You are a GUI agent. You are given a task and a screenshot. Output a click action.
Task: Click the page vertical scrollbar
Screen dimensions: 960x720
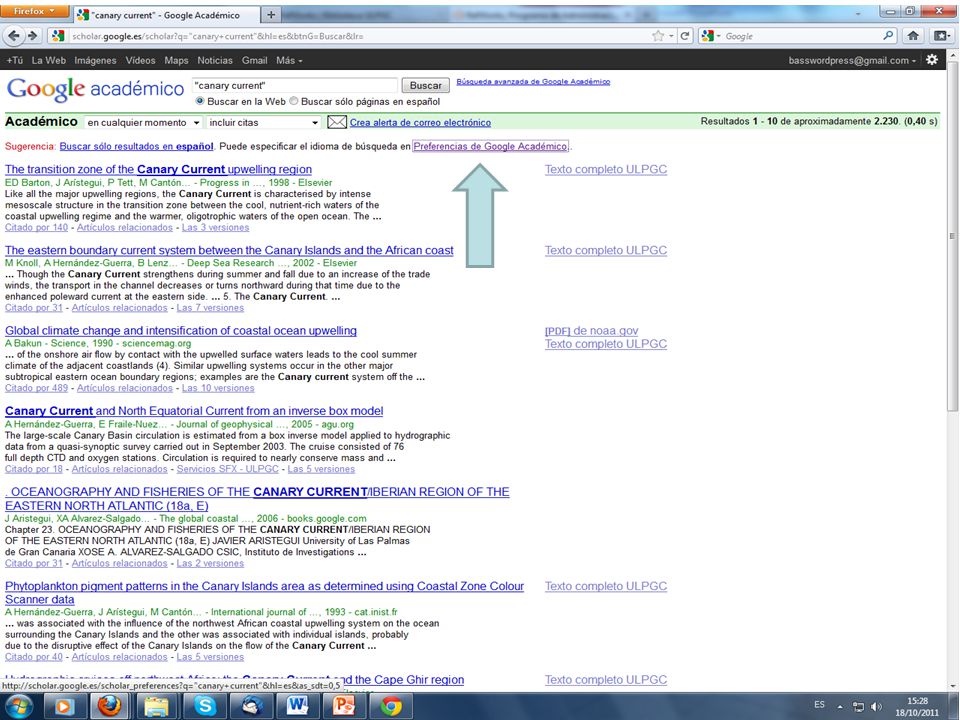click(x=953, y=236)
